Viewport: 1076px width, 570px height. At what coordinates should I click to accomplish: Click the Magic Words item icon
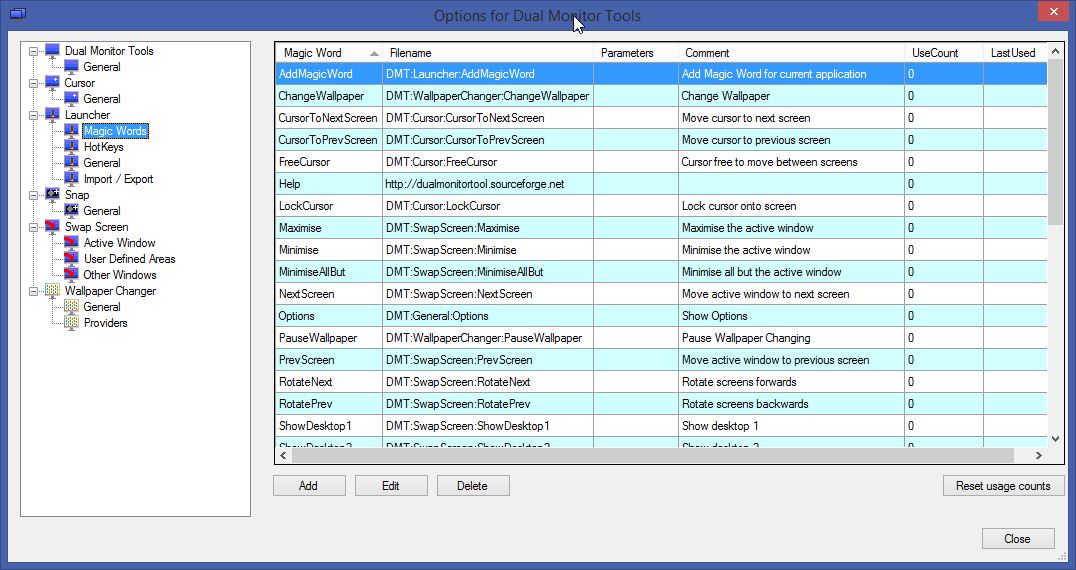71,130
